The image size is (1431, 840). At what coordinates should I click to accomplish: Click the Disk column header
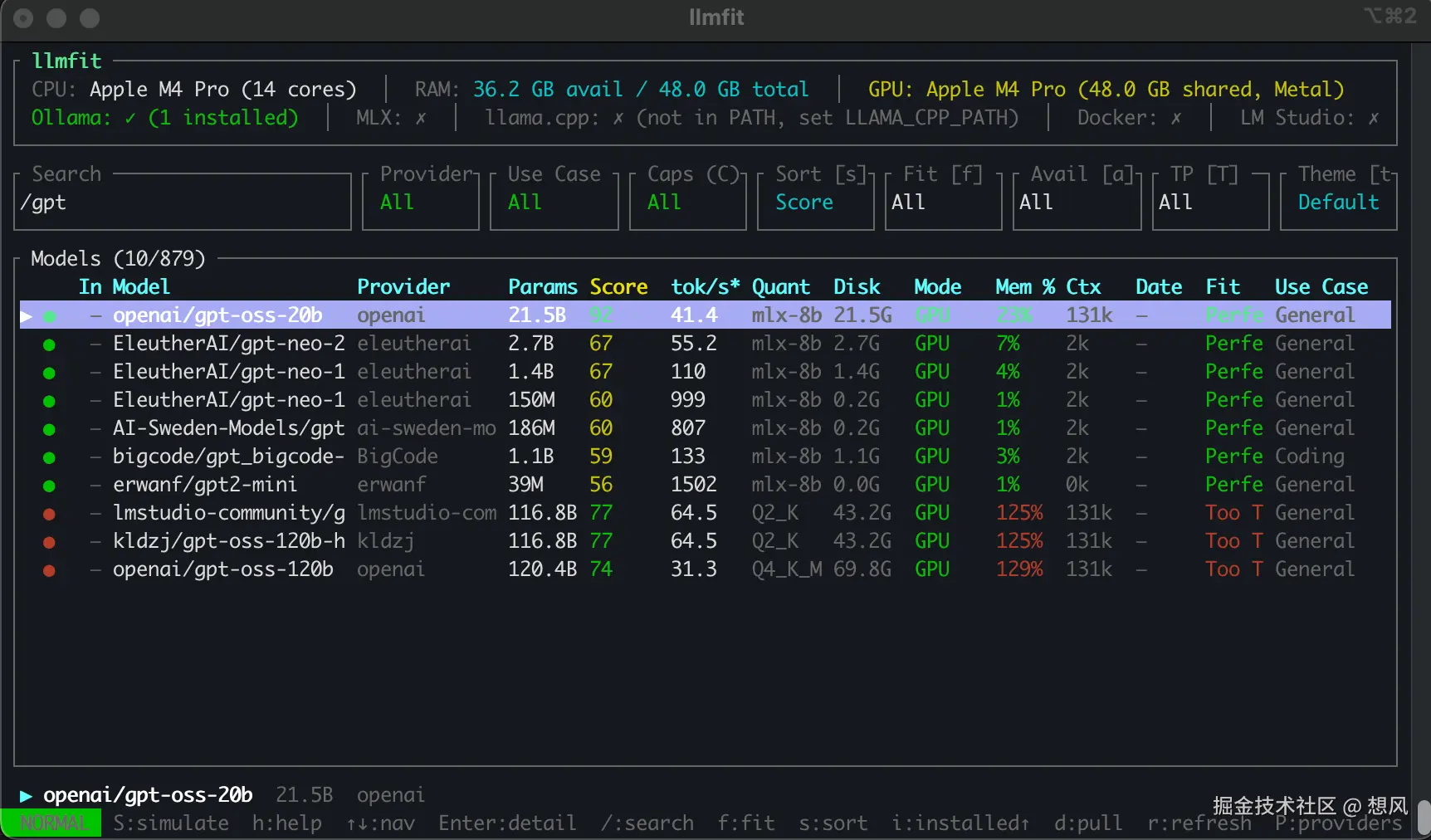pyautogui.click(x=857, y=287)
